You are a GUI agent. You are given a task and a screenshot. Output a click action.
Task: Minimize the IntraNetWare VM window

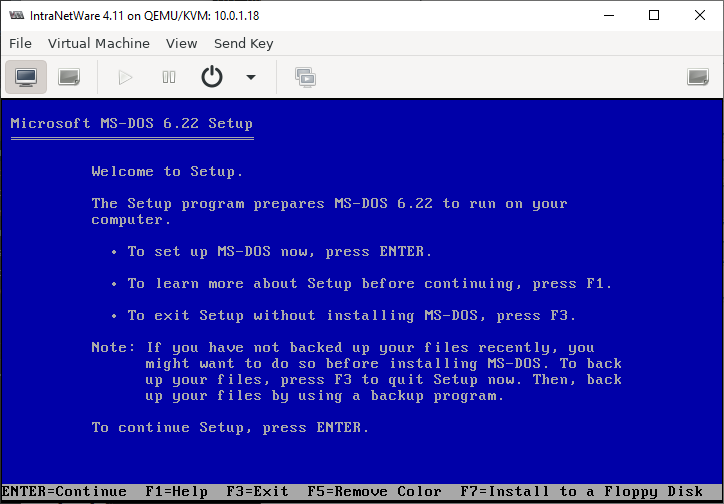609,15
